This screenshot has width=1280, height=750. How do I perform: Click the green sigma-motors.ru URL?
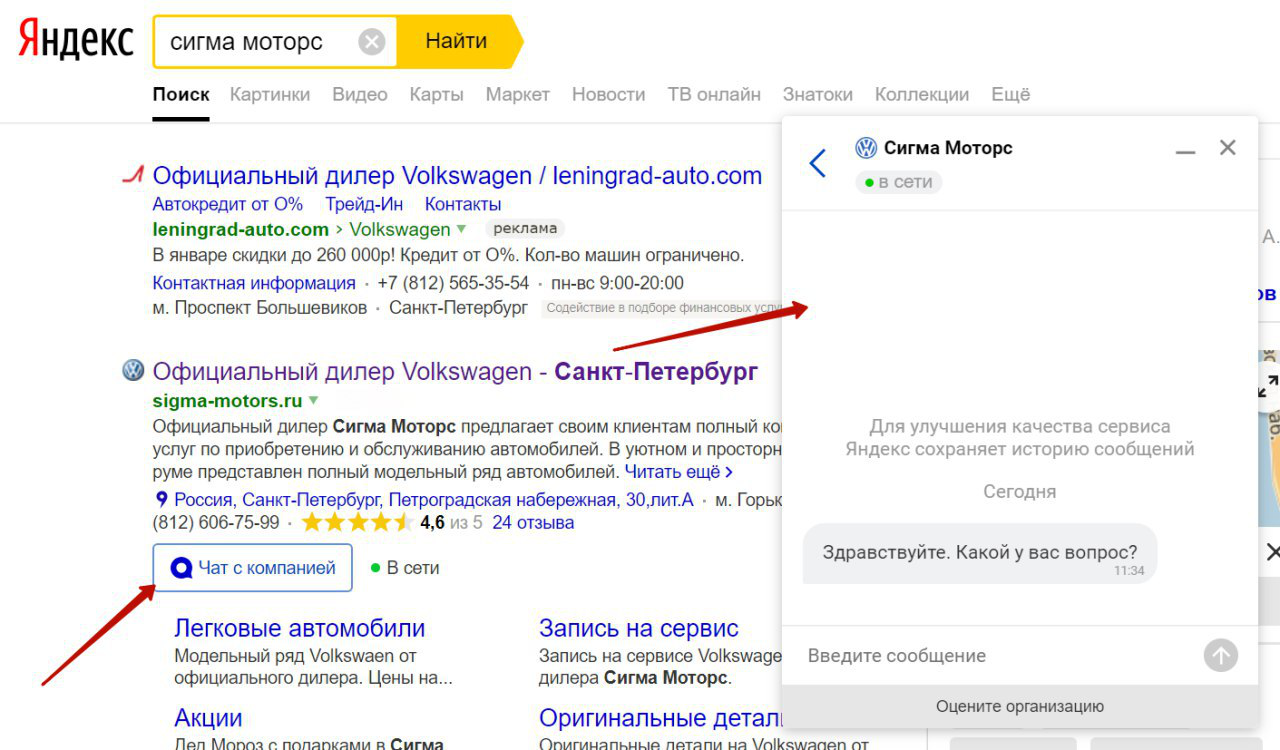tap(227, 401)
